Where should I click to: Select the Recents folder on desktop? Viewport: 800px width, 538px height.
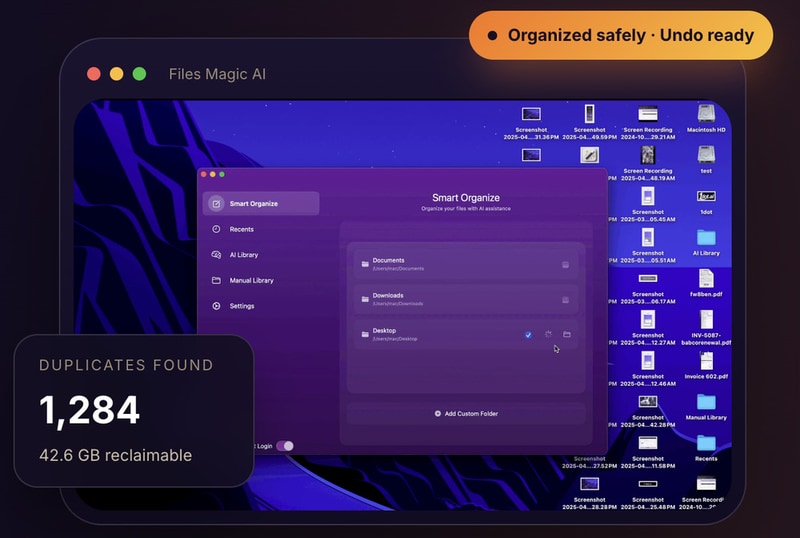[706, 444]
